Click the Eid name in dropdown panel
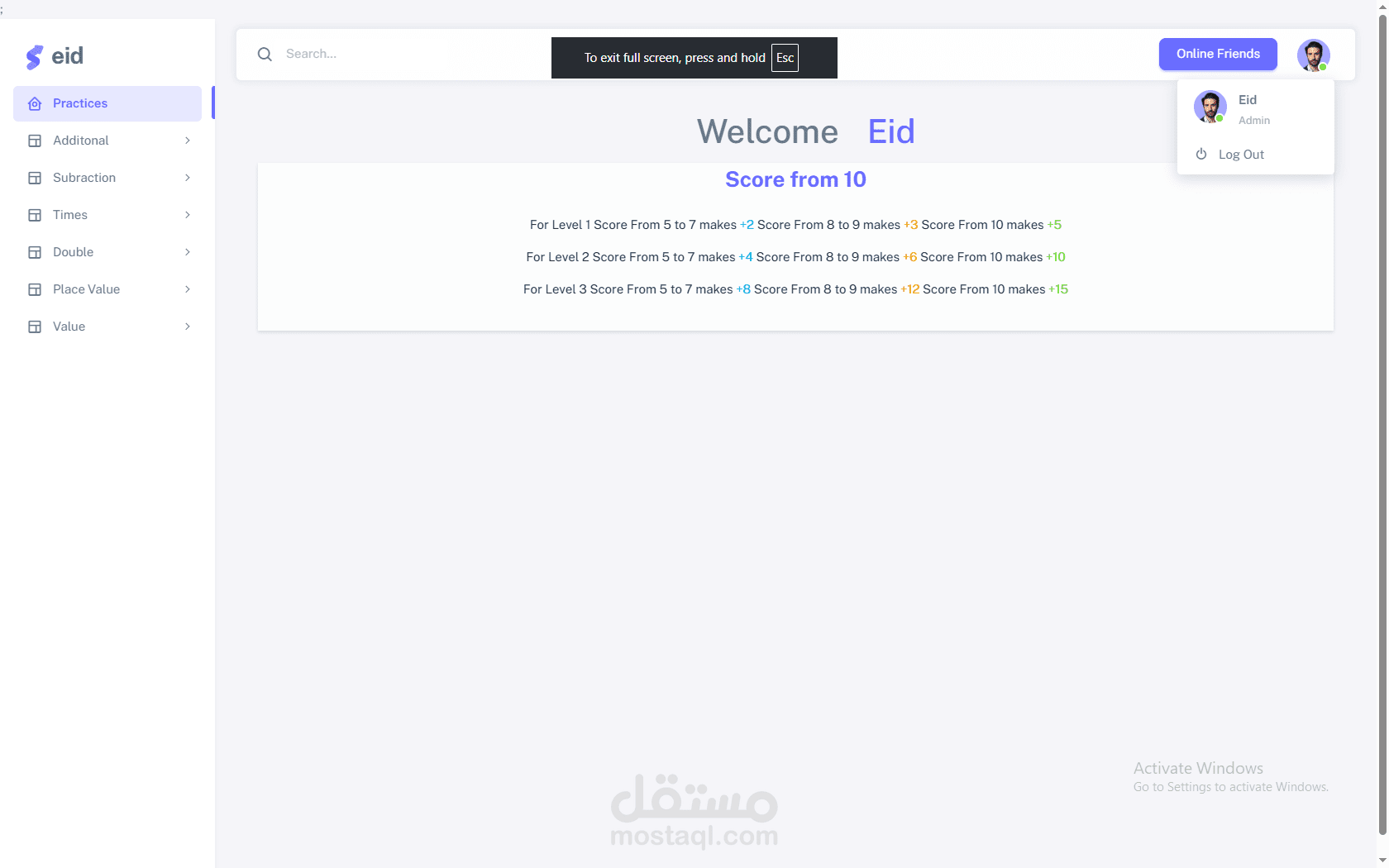1389x868 pixels. pyautogui.click(x=1248, y=100)
